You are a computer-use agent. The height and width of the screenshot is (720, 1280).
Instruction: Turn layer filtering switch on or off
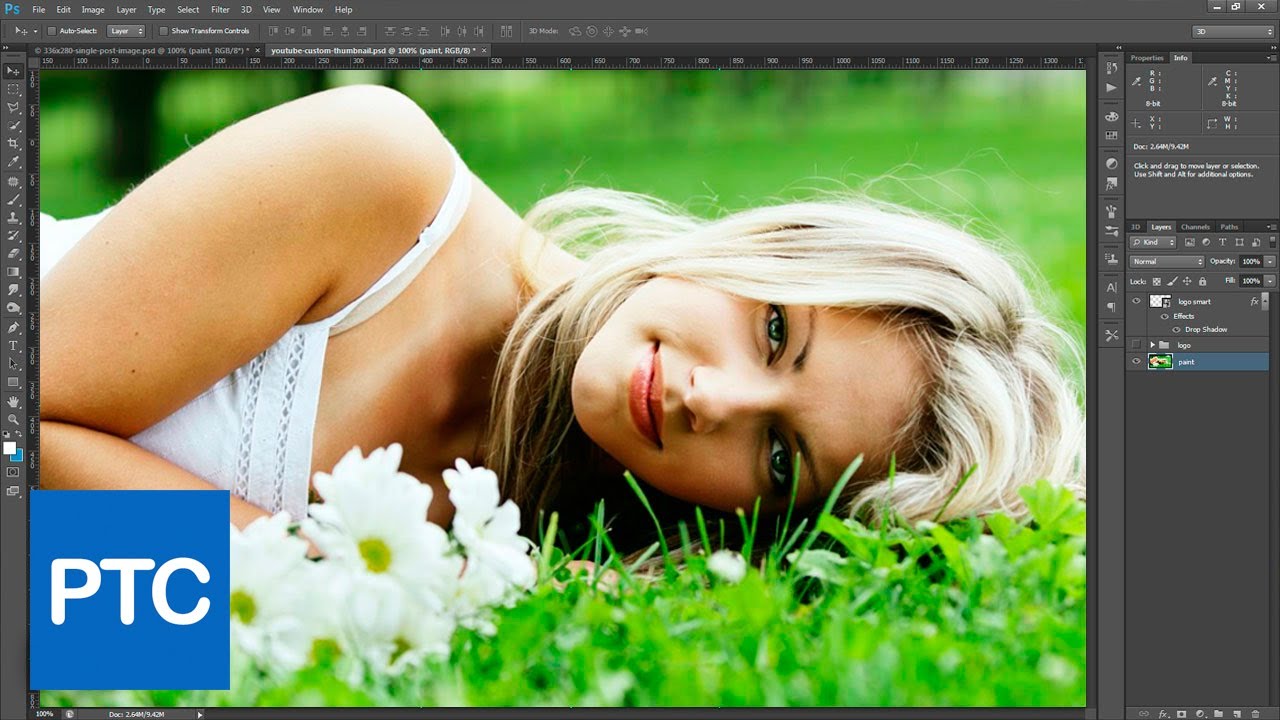(x=1273, y=242)
